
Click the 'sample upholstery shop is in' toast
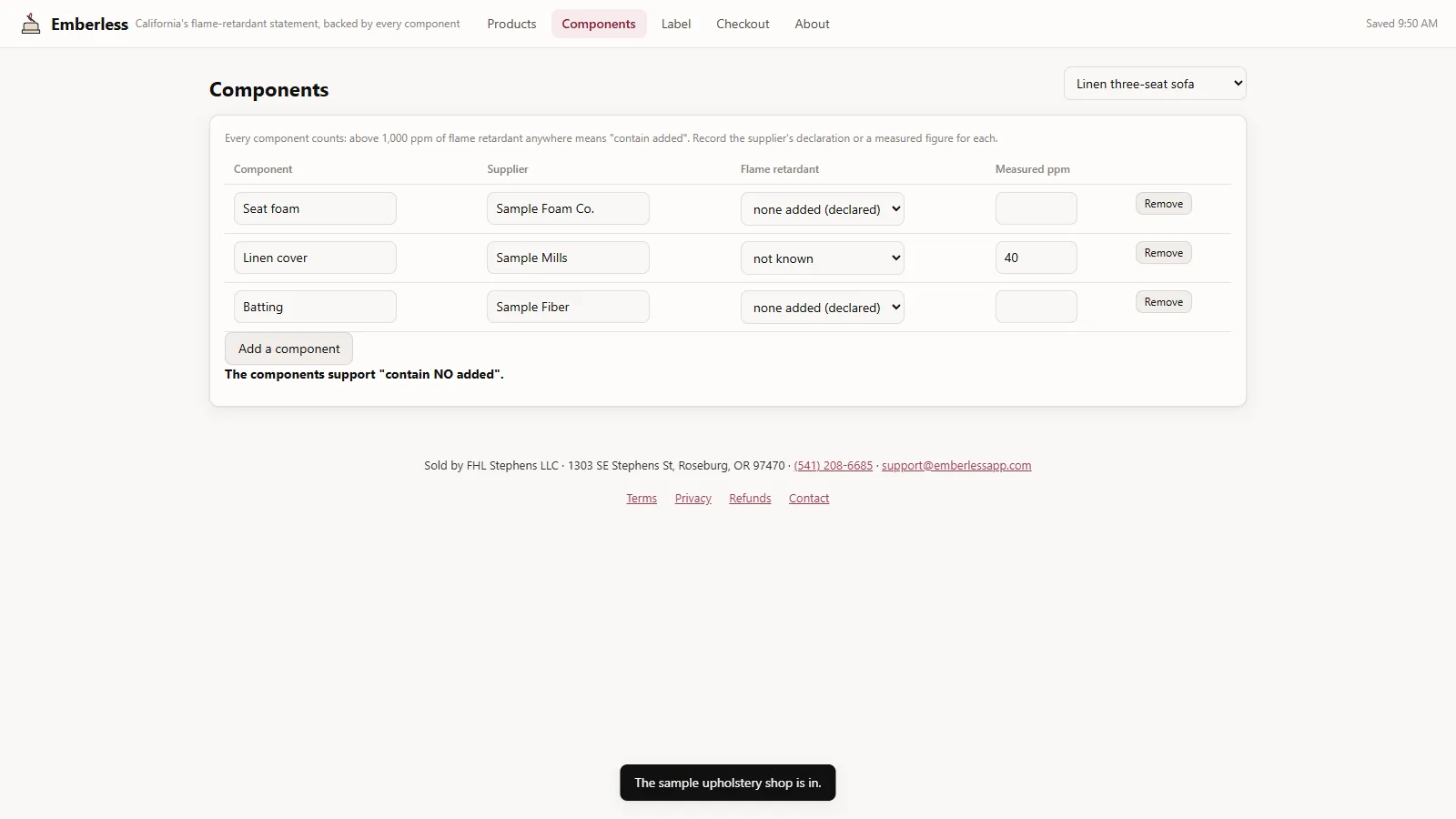[x=728, y=783]
